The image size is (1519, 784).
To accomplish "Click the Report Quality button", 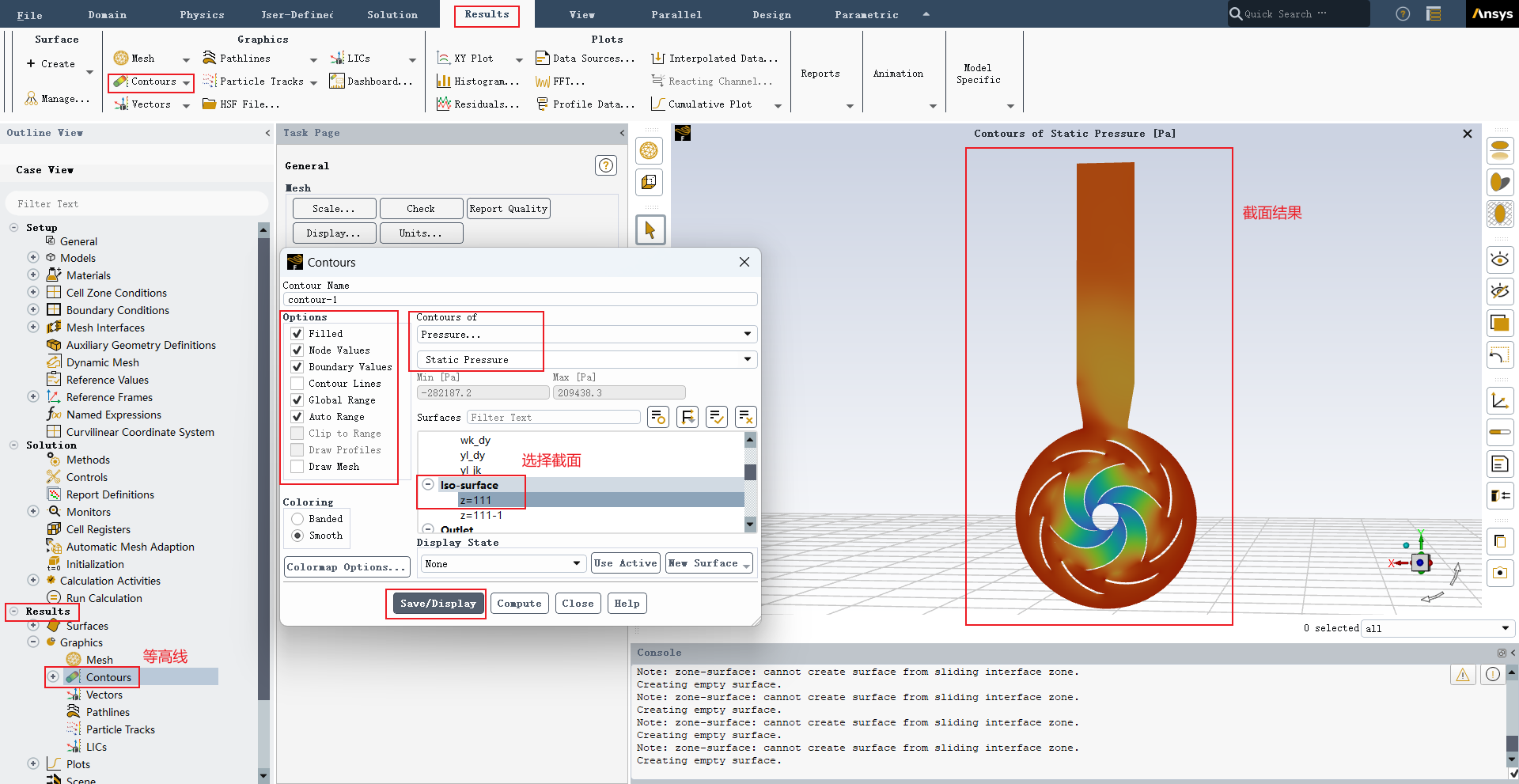I will coord(509,209).
